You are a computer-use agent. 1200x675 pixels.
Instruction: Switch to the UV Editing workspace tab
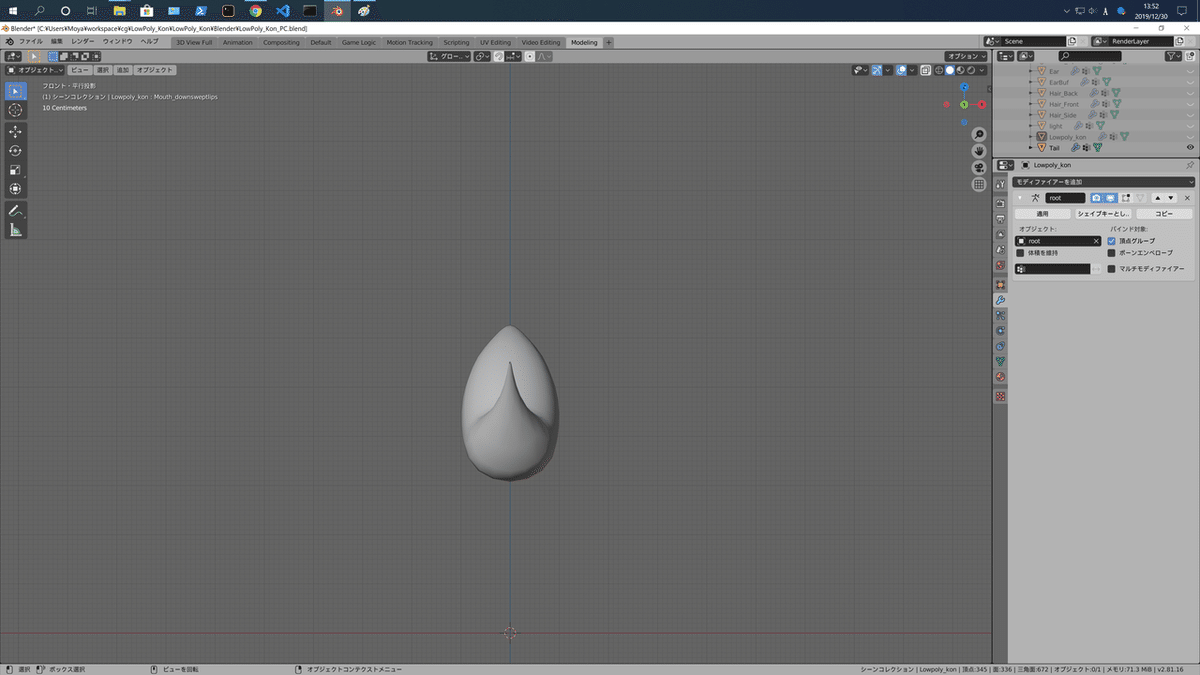tap(495, 42)
